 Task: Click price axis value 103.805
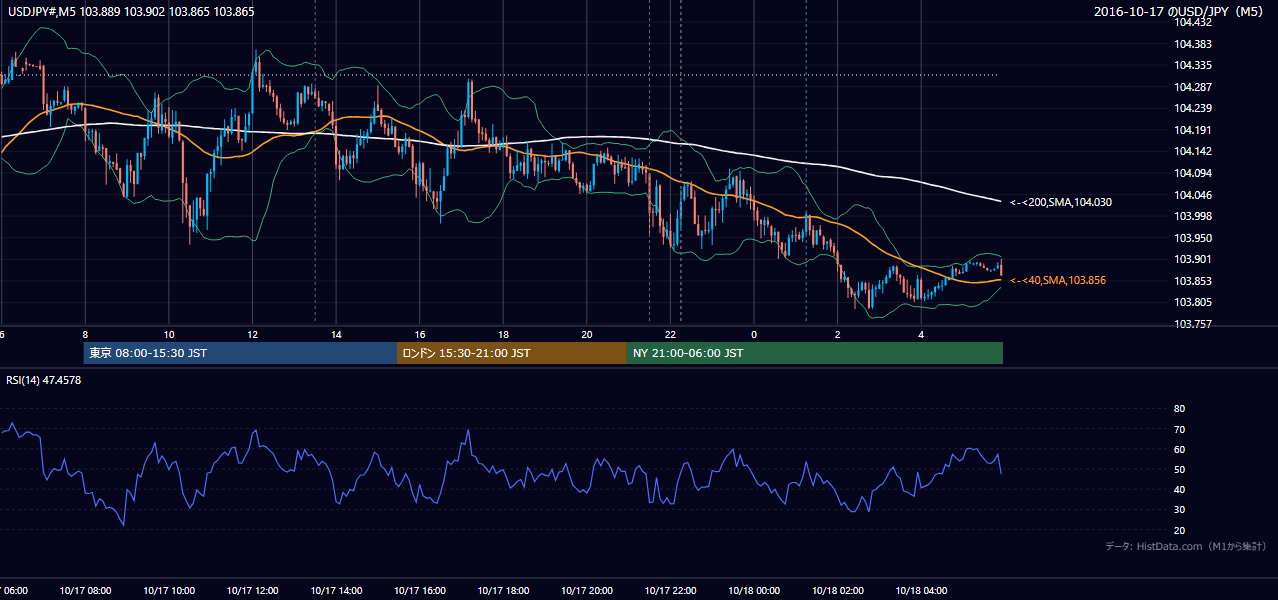[1193, 302]
